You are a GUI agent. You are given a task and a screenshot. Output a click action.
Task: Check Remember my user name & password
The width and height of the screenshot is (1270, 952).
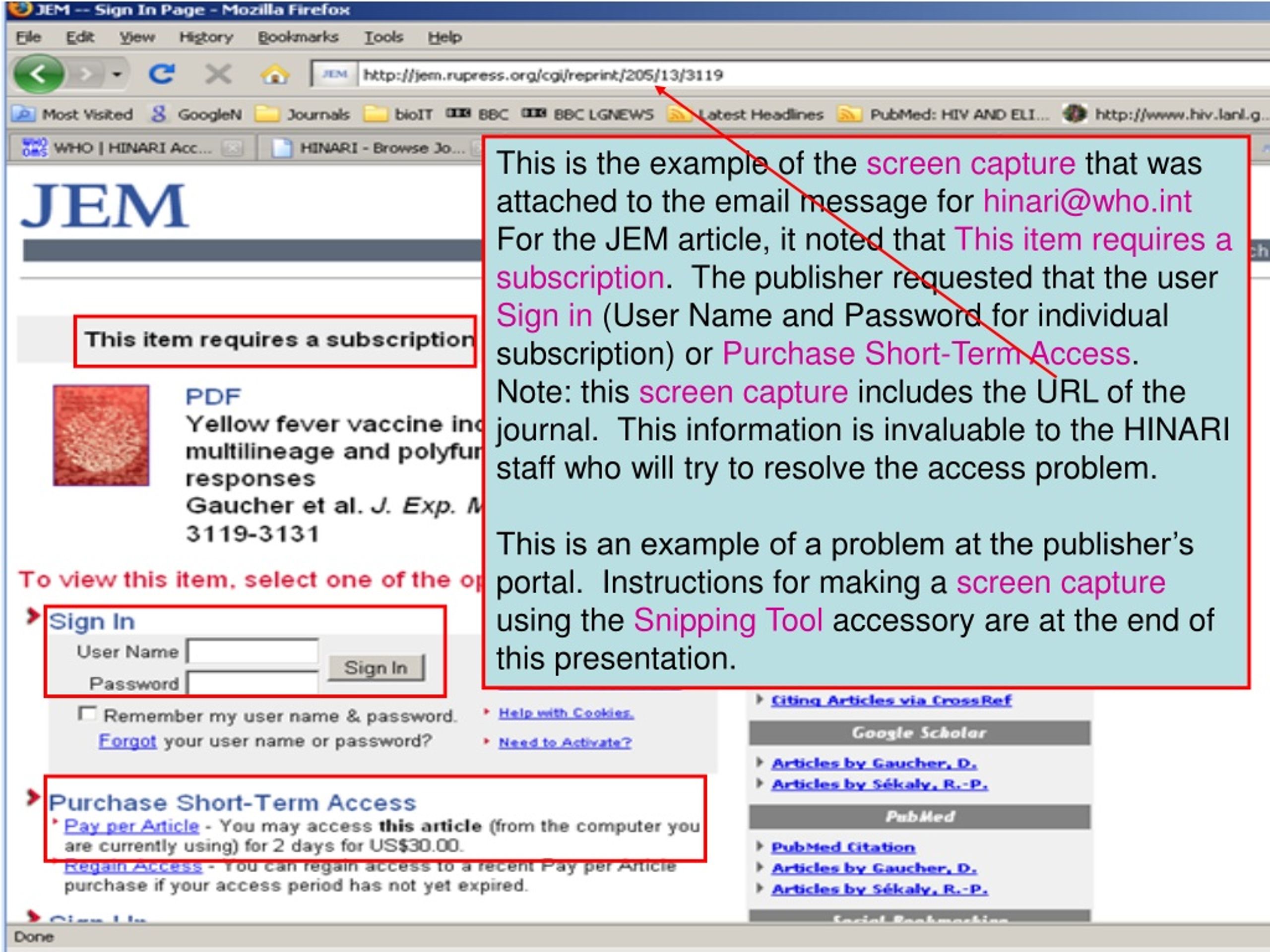87,714
